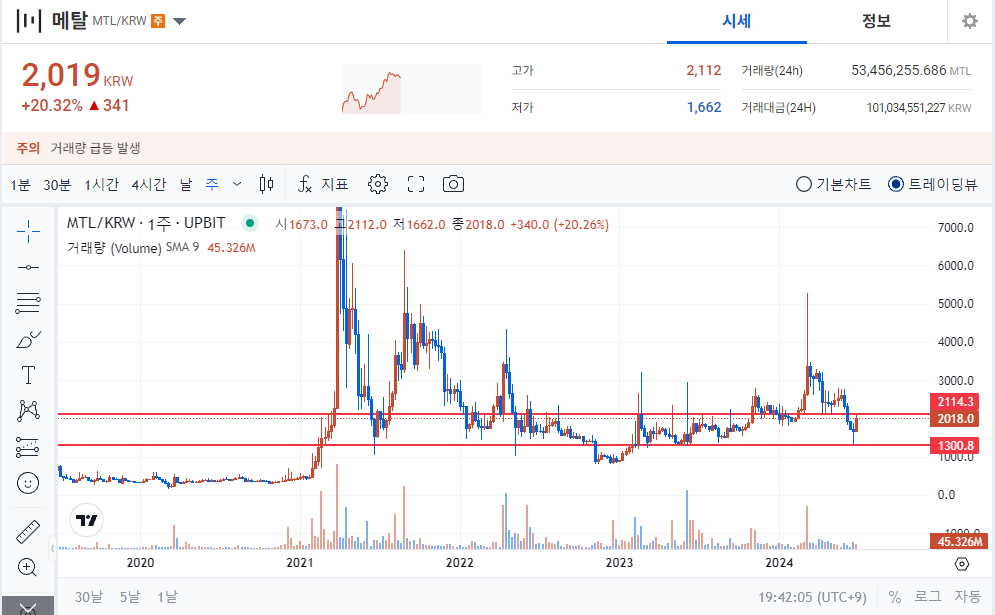Select the crosshair cursor tool
The image size is (995, 615).
click(x=28, y=229)
